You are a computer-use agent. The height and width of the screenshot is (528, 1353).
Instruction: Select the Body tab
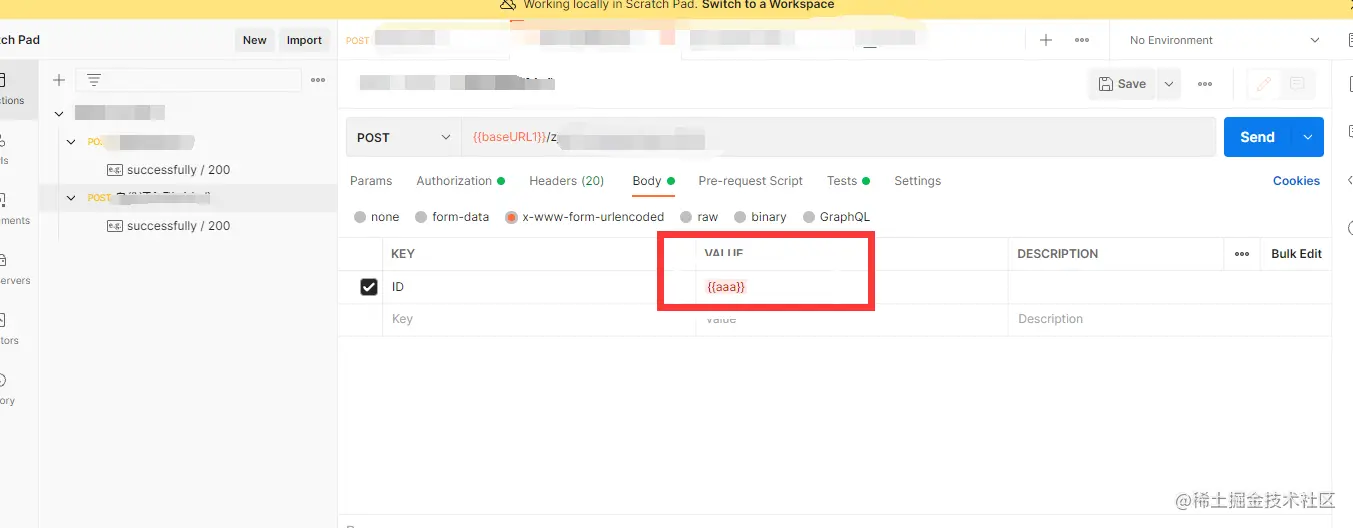653,181
